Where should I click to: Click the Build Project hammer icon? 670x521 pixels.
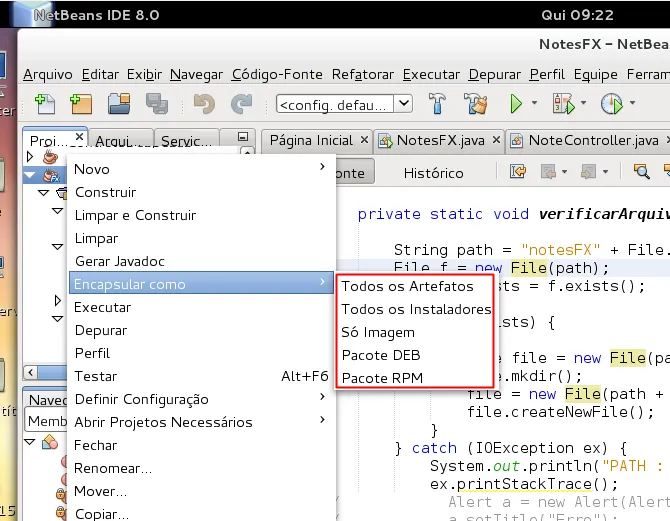point(437,104)
